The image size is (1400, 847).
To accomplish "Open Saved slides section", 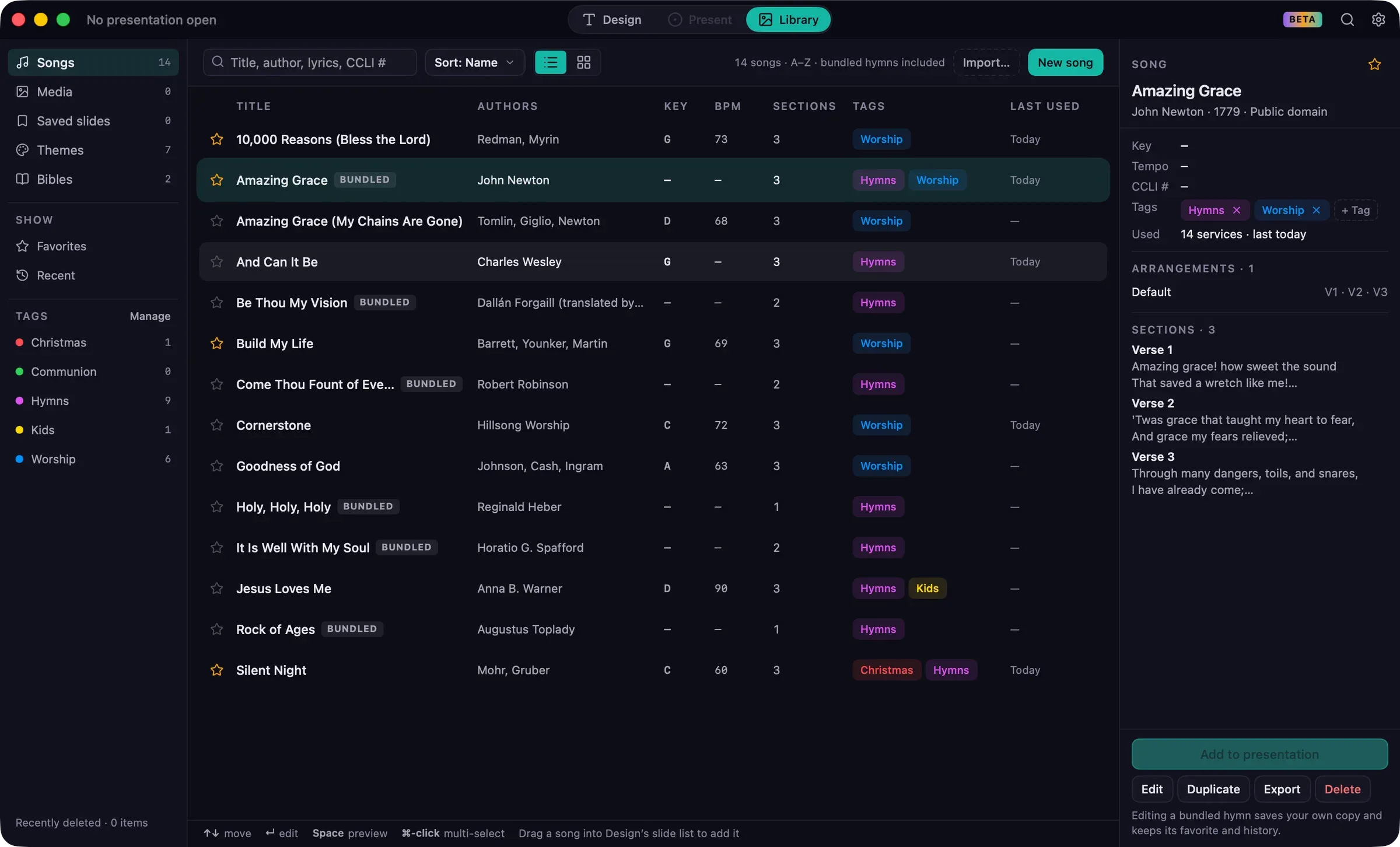I will [x=93, y=121].
